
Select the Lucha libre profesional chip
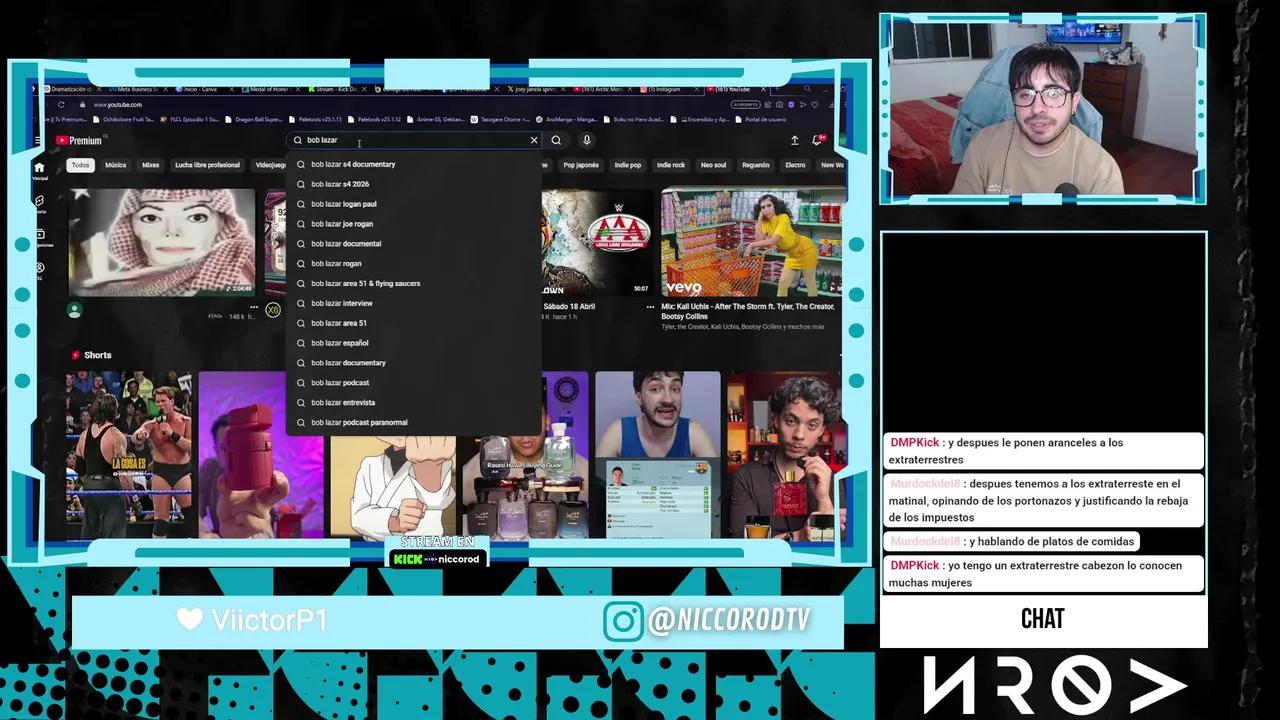207,165
